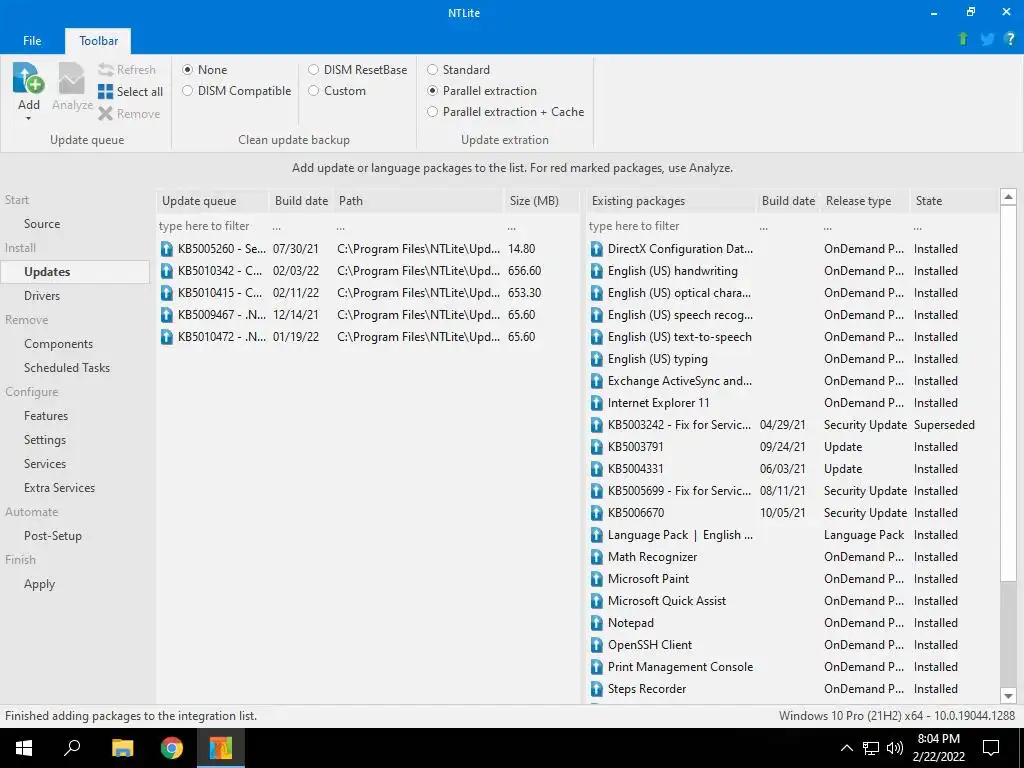The width and height of the screenshot is (1024, 768).
Task: Click the Select all button
Action: [x=131, y=91]
